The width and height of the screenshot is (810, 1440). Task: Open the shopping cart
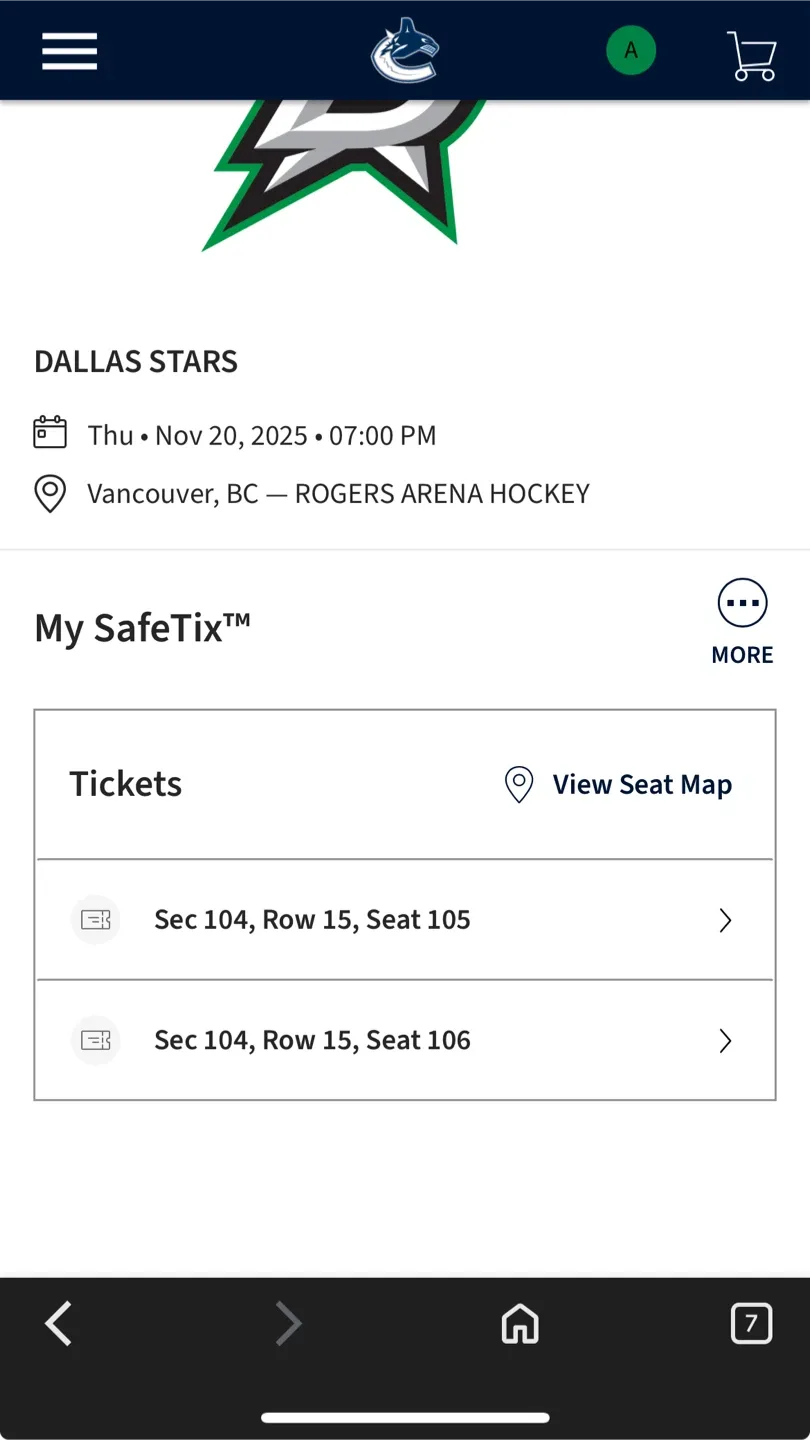pyautogui.click(x=751, y=55)
